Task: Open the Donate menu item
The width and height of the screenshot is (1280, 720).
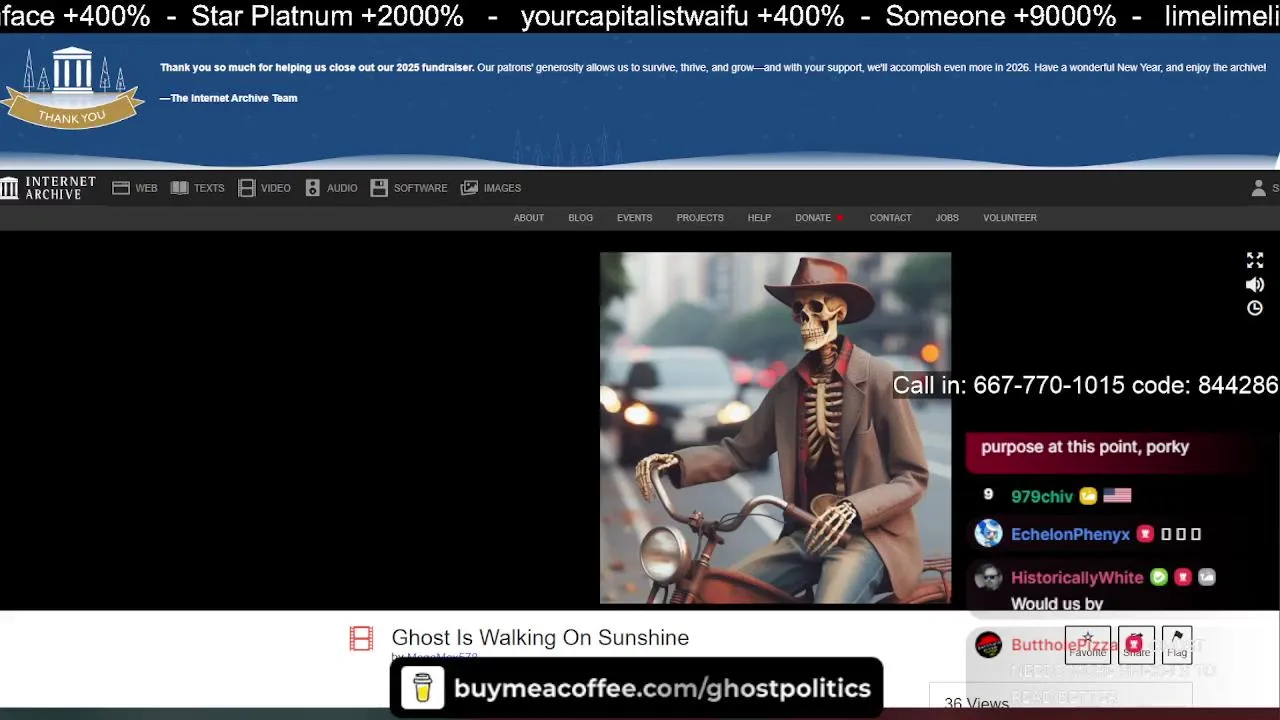Action: (813, 218)
